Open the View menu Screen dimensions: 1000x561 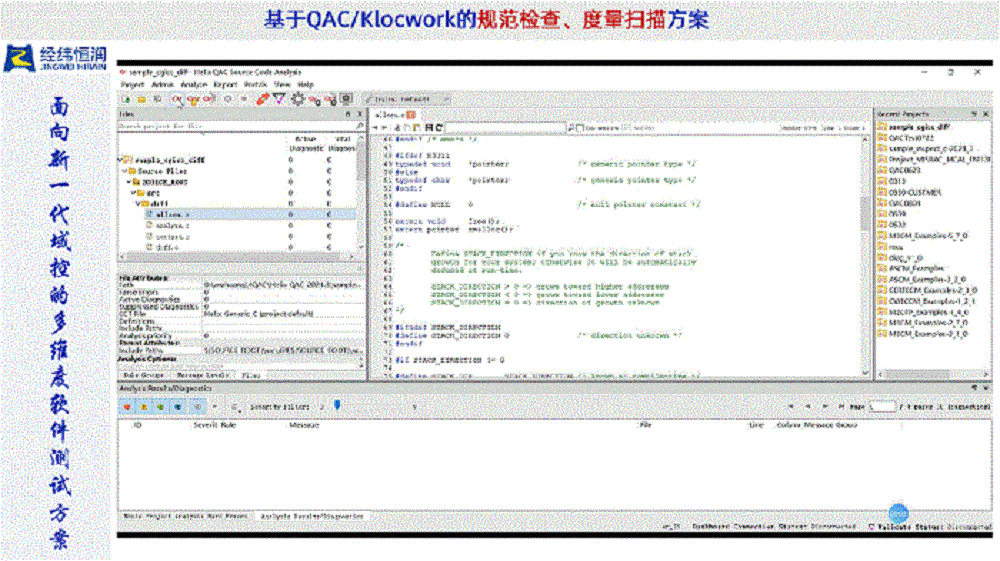282,84
